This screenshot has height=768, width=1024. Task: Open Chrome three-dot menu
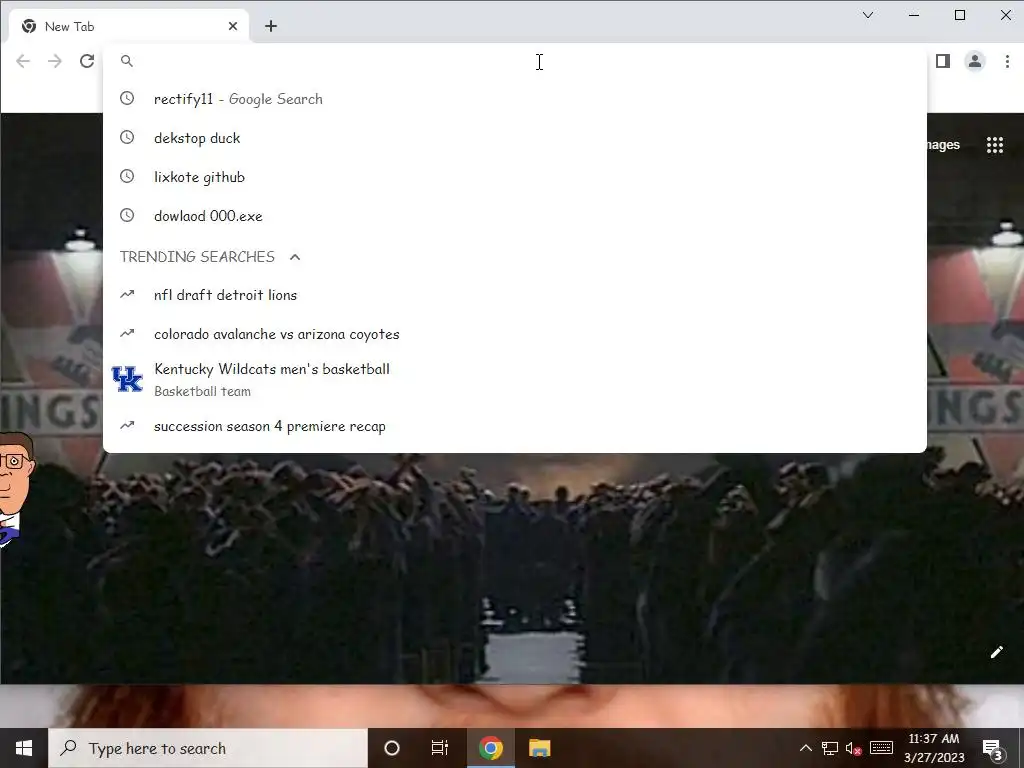pos(1007,61)
